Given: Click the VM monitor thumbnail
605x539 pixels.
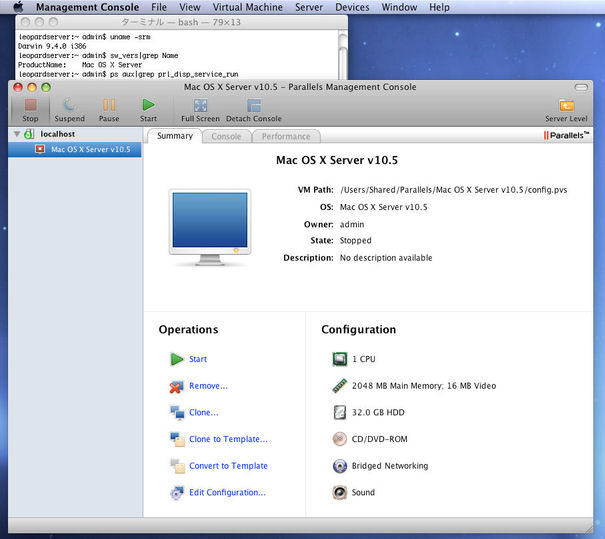Looking at the screenshot, I should (210, 227).
